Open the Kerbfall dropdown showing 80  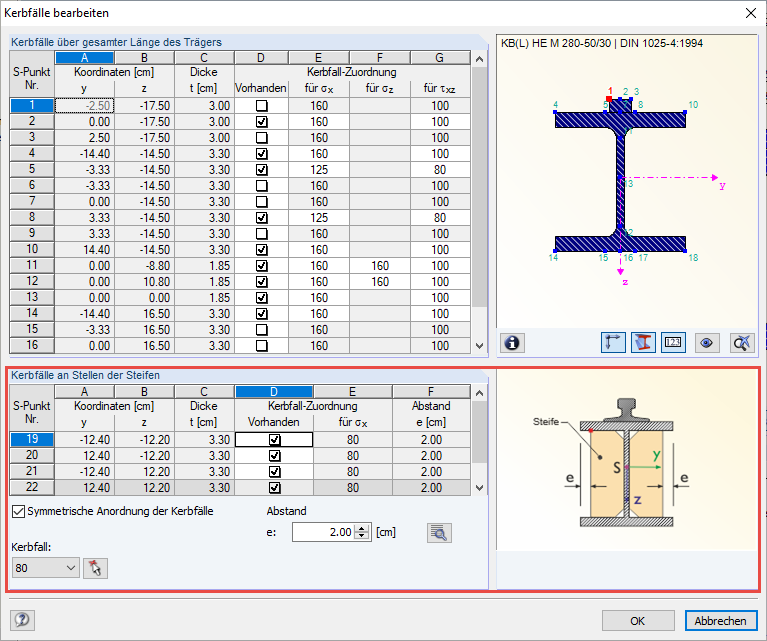point(46,568)
